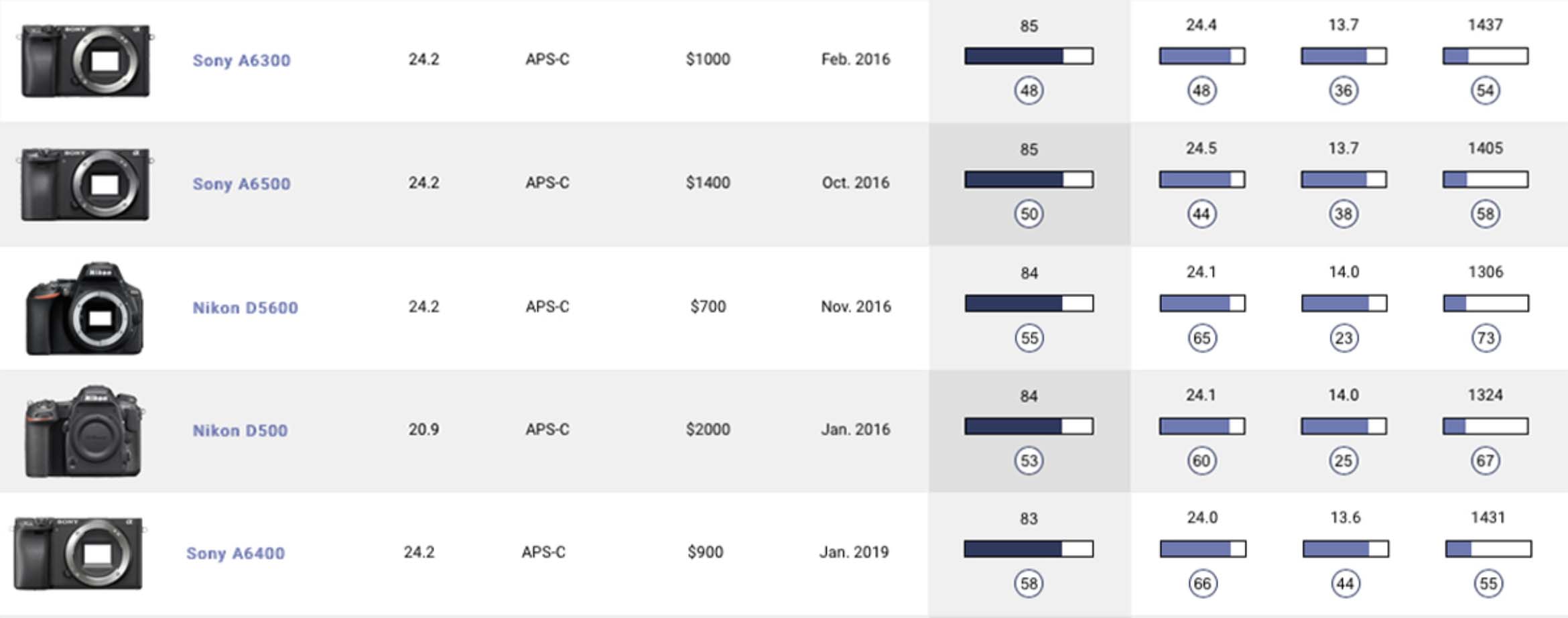Viewport: 1568px width, 618px height.
Task: Open the Nikon D5600 camera link
Action: (x=245, y=308)
